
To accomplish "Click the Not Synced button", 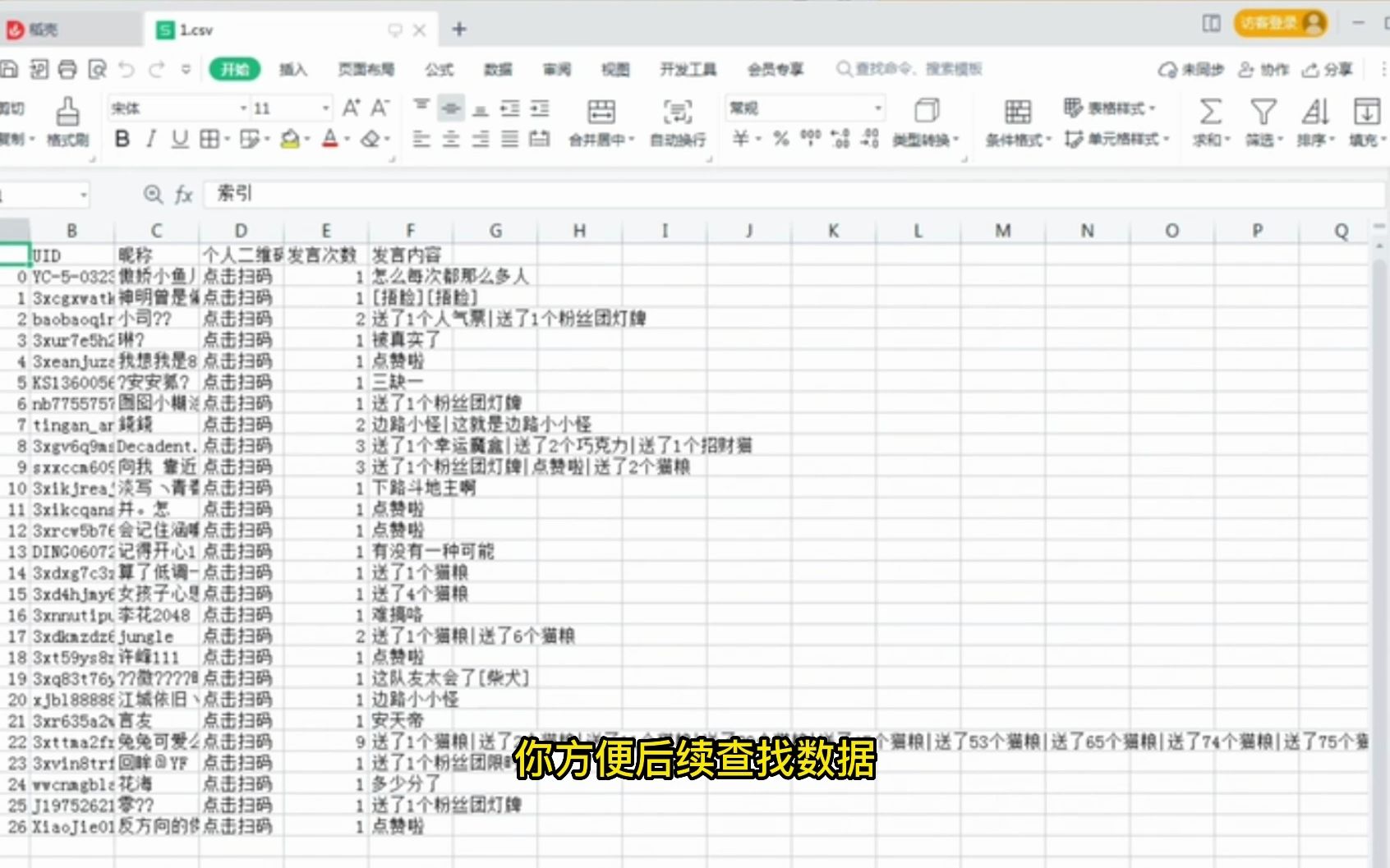I will 1191,70.
